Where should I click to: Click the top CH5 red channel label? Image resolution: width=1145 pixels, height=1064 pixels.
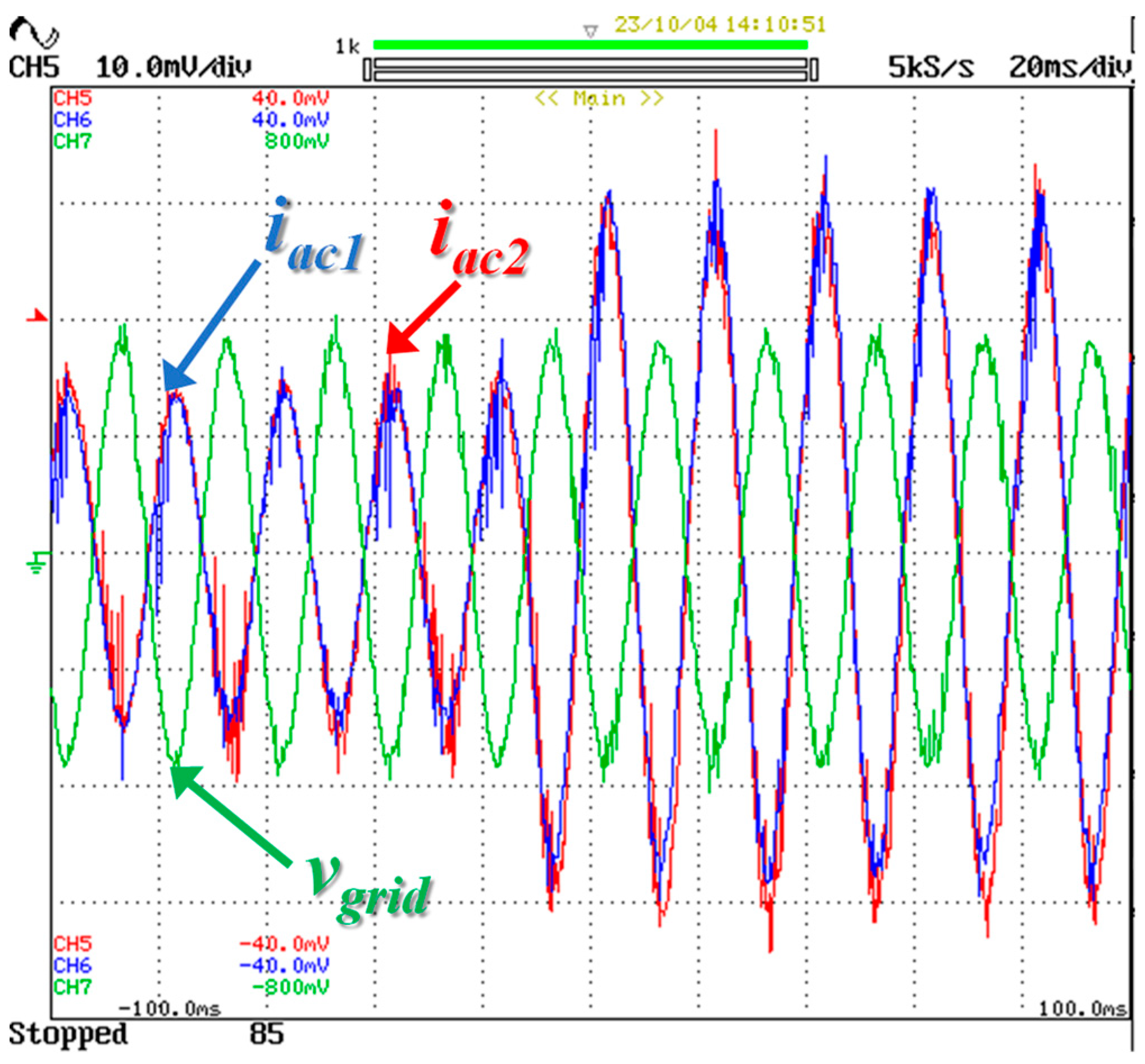72,98
